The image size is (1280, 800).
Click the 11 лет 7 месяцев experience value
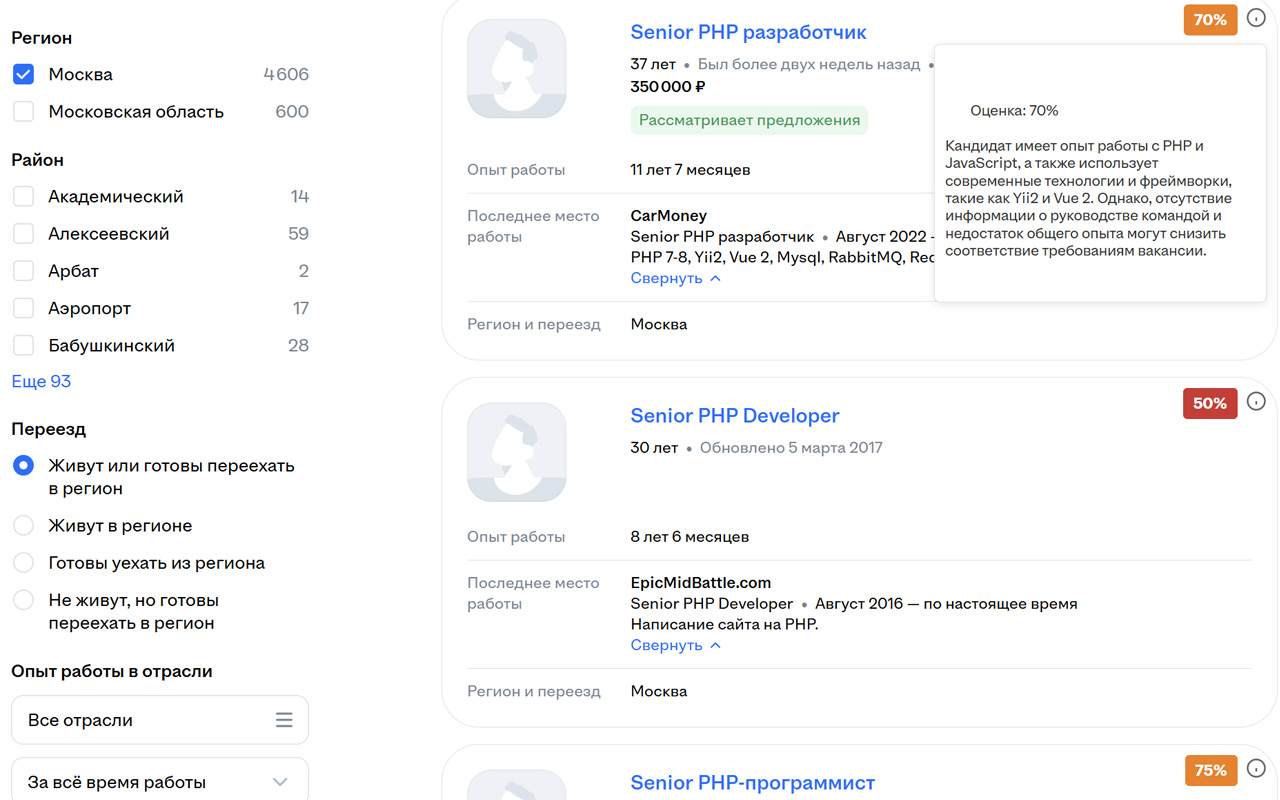[690, 169]
